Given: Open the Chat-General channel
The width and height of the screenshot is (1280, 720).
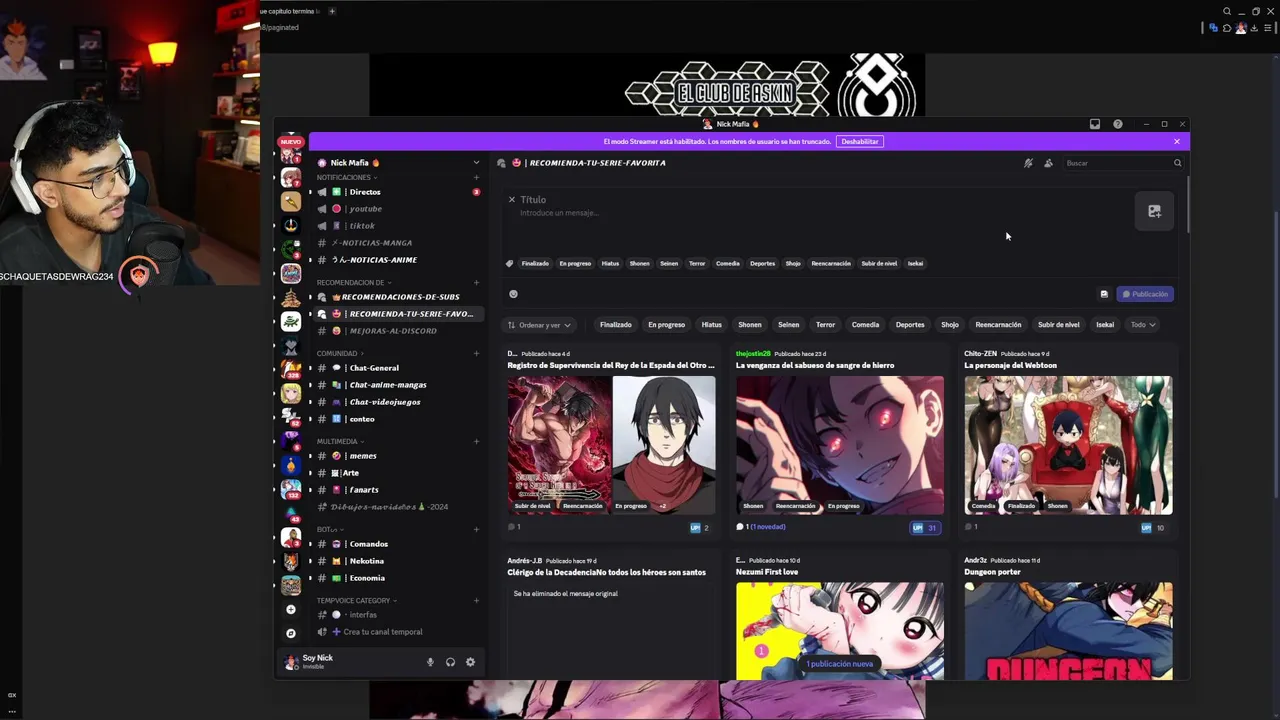Looking at the screenshot, I should pos(398,368).
